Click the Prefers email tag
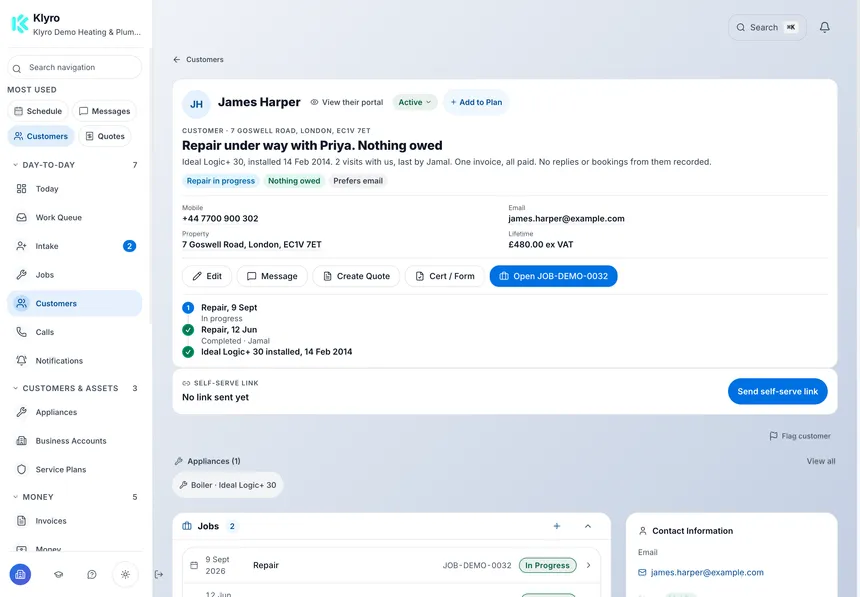The image size is (860, 597). click(x=358, y=181)
